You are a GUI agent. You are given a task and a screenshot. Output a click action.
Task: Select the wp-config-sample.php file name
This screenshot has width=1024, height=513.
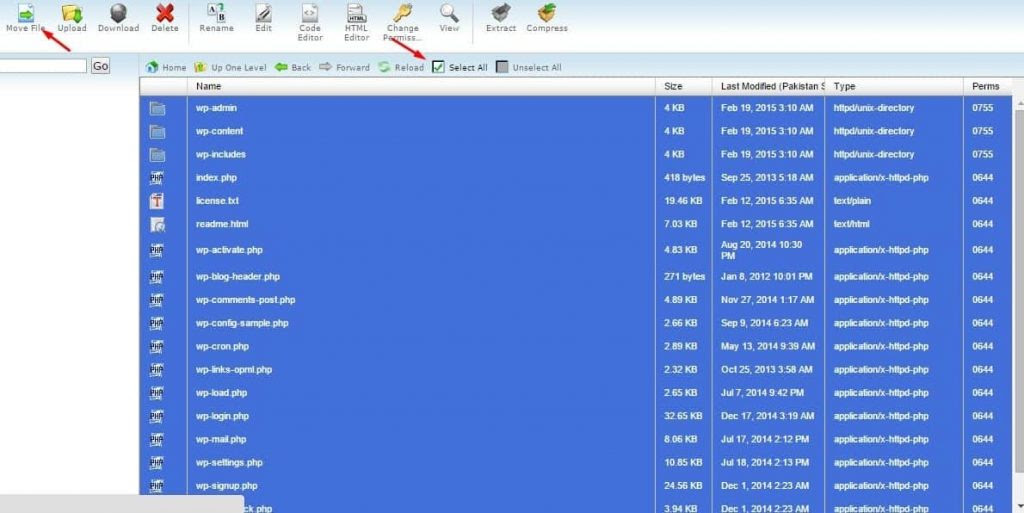242,323
